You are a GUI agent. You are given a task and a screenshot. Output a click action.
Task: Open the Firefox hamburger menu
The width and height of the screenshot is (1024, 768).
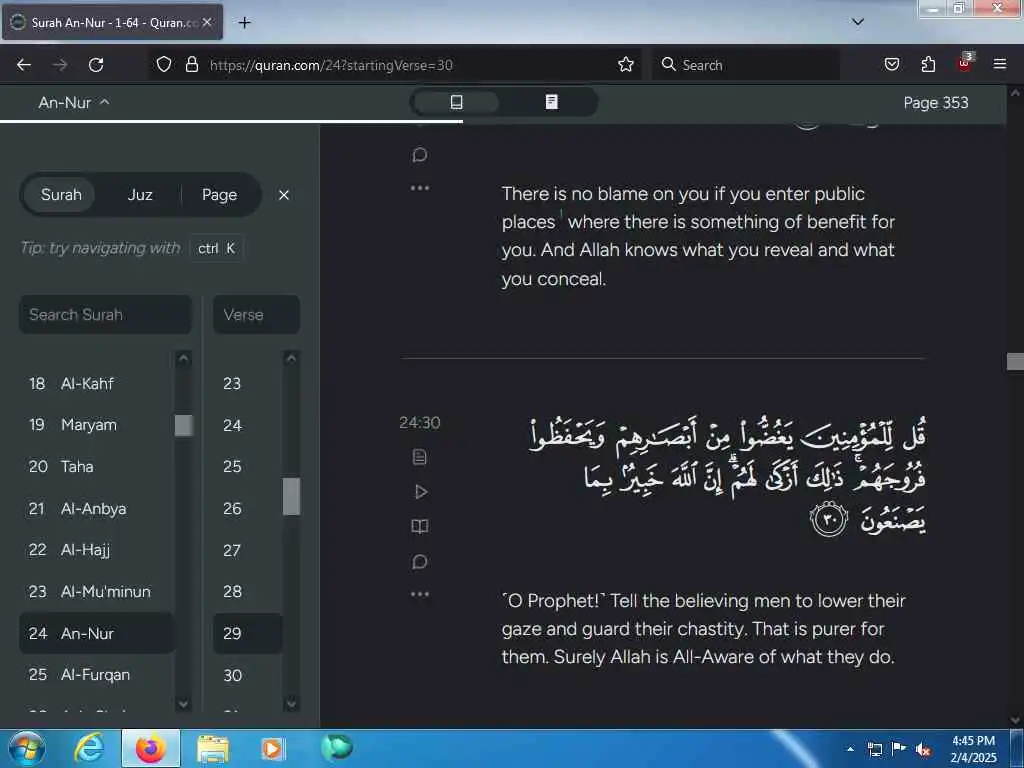[x=1000, y=64]
